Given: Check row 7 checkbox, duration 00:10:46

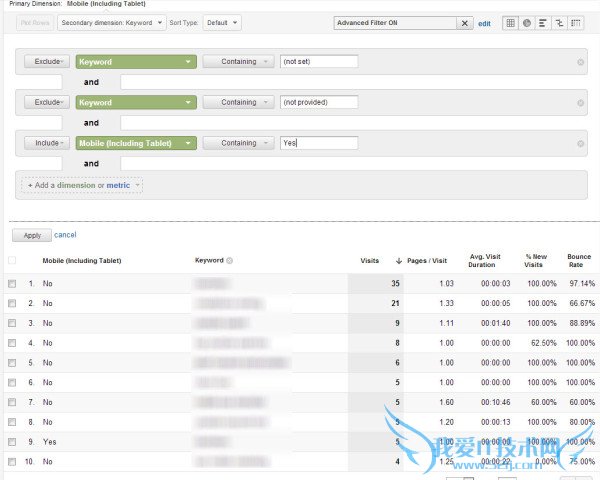Looking at the screenshot, I should tap(12, 402).
